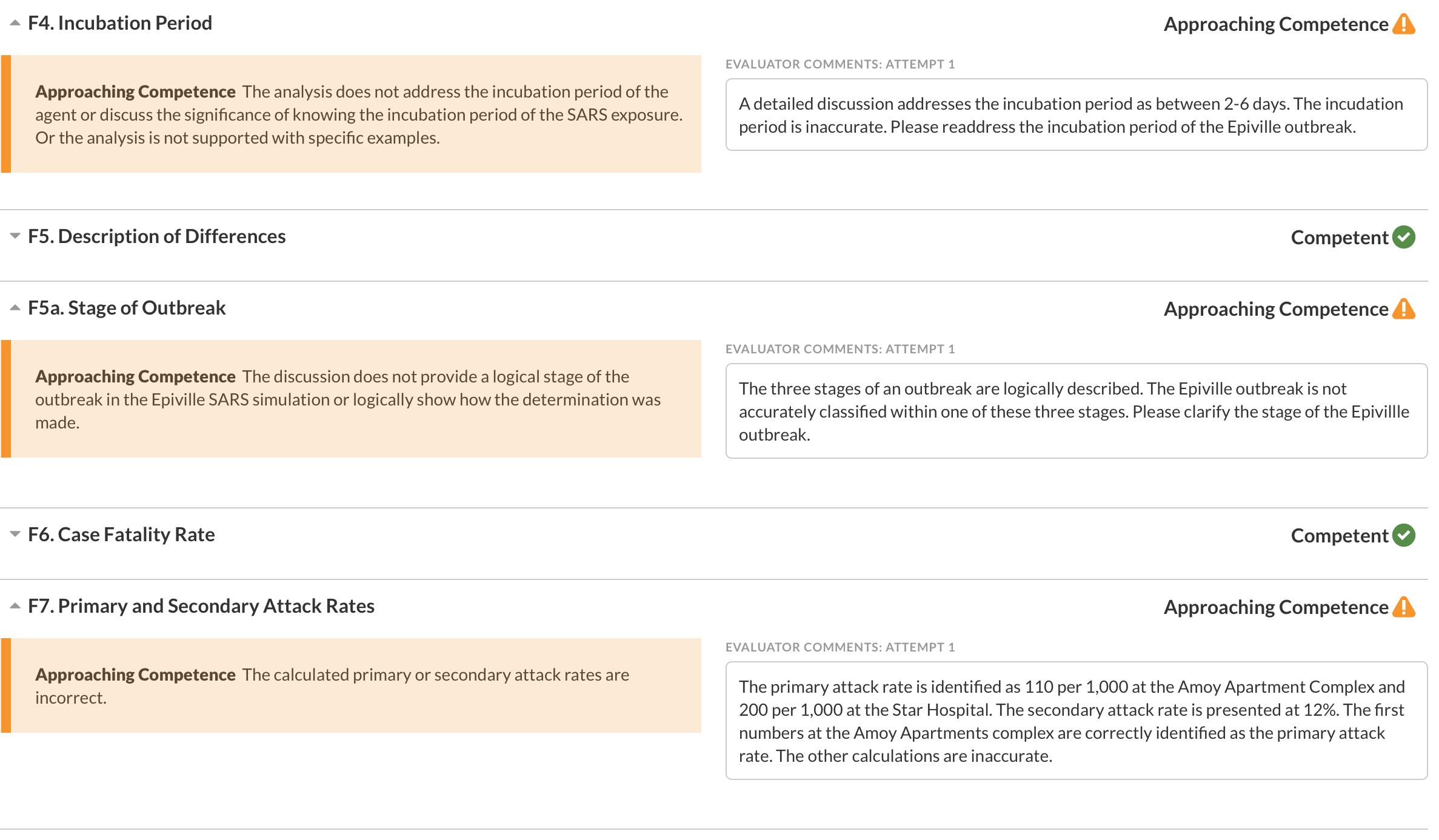
Task: Click the F6. Case Fatality Rate heading
Action: point(121,535)
